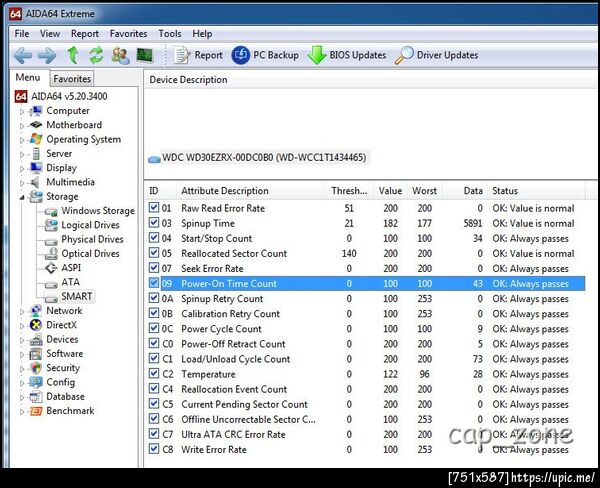Toggle the Temperature row checkbox
The height and width of the screenshot is (488, 600).
(154, 373)
